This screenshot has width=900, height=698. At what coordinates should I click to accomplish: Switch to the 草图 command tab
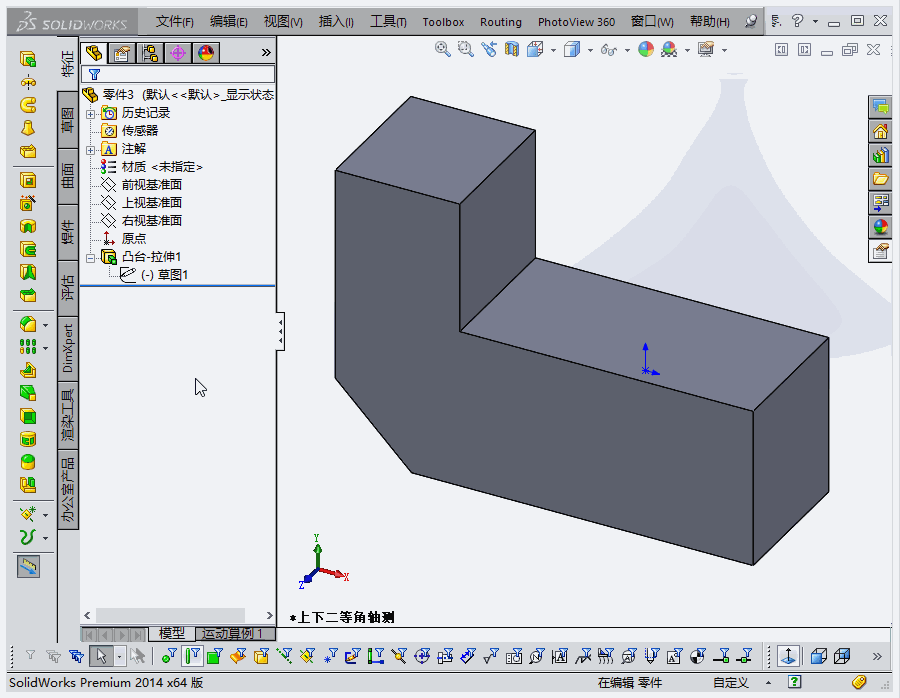coord(68,119)
